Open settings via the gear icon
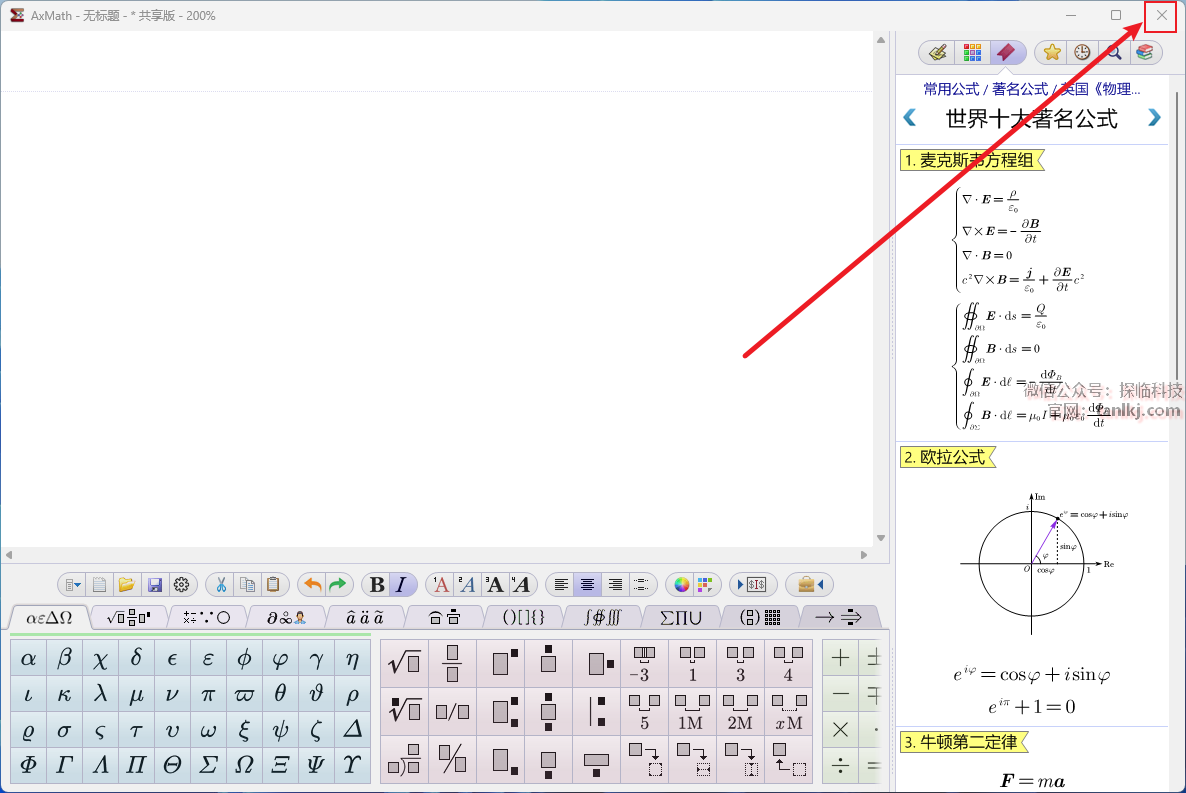The image size is (1186, 793). (x=181, y=585)
